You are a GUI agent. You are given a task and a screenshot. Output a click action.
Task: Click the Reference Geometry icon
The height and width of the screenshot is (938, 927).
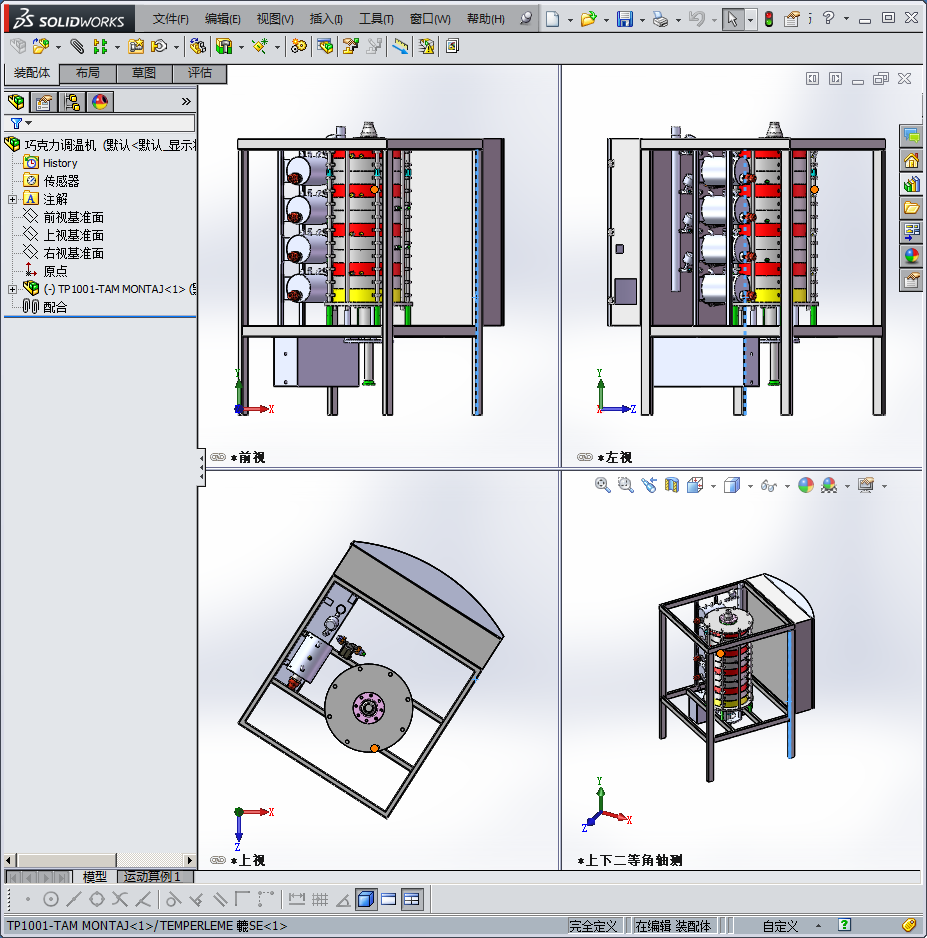[x=260, y=46]
